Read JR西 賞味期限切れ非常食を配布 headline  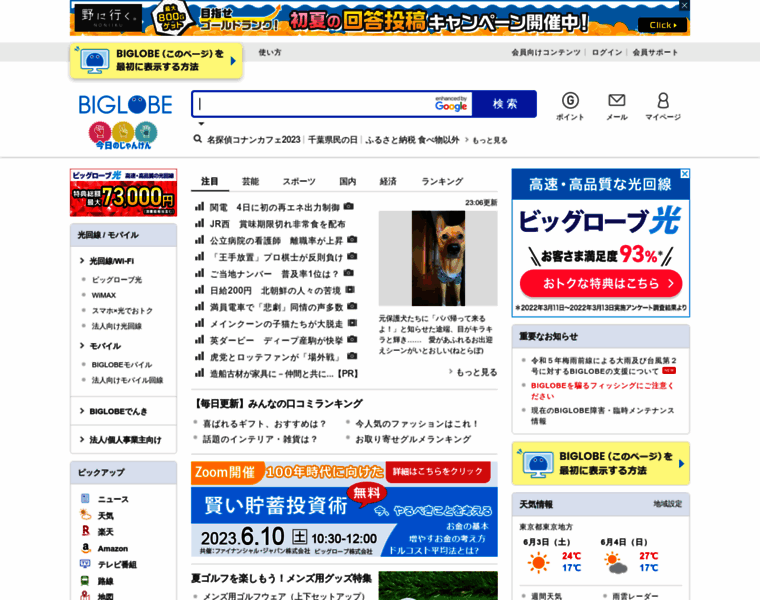pos(277,224)
